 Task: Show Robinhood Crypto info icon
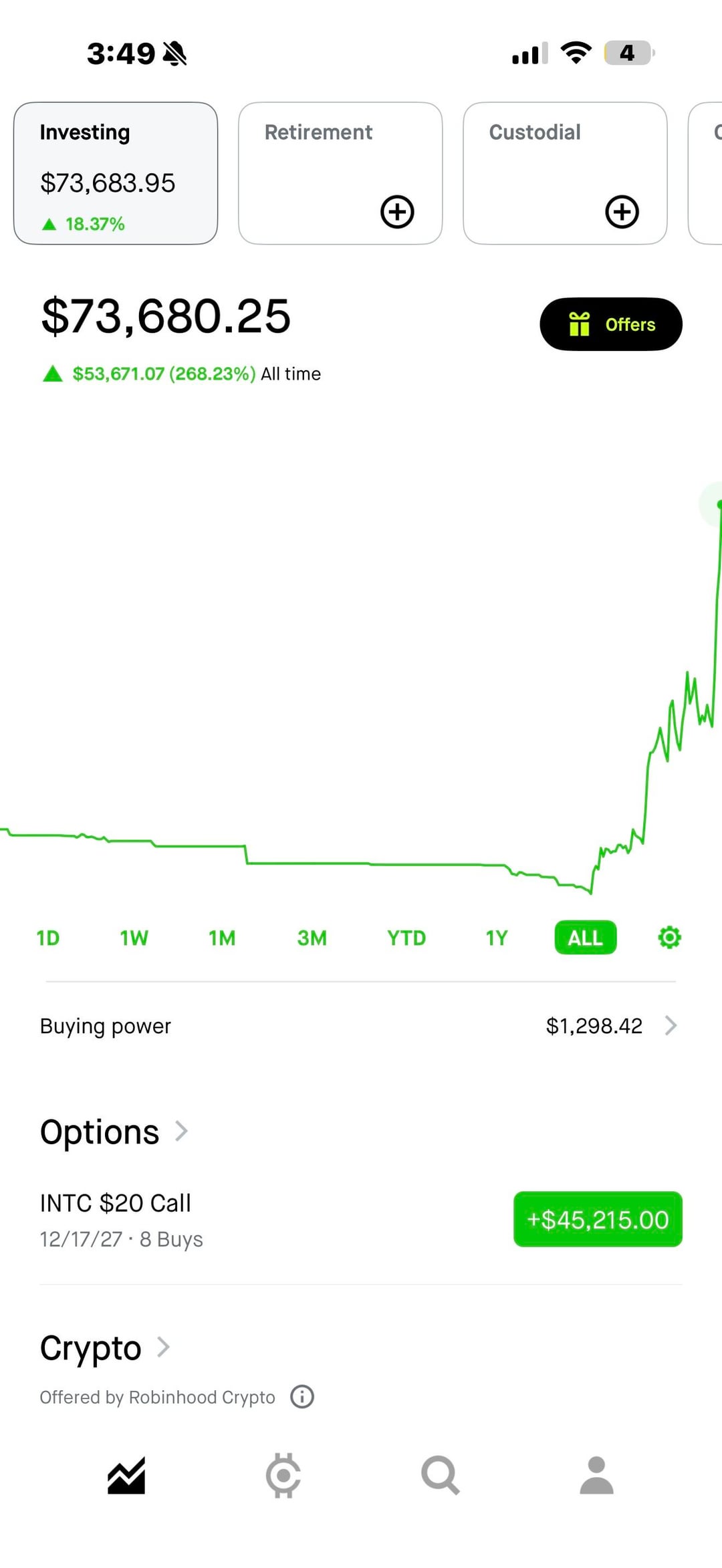click(x=302, y=1397)
